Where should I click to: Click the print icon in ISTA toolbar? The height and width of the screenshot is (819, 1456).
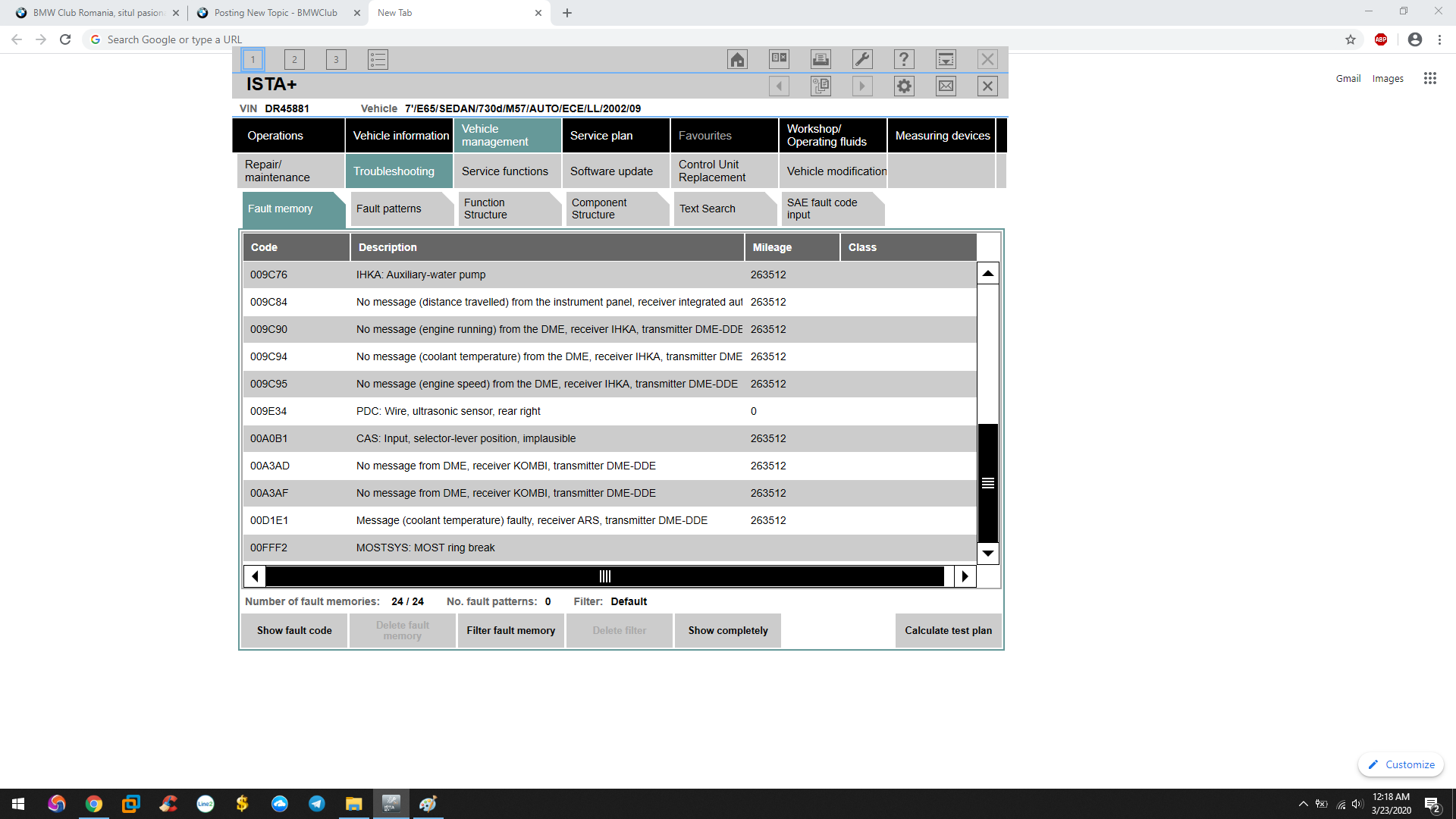[821, 59]
